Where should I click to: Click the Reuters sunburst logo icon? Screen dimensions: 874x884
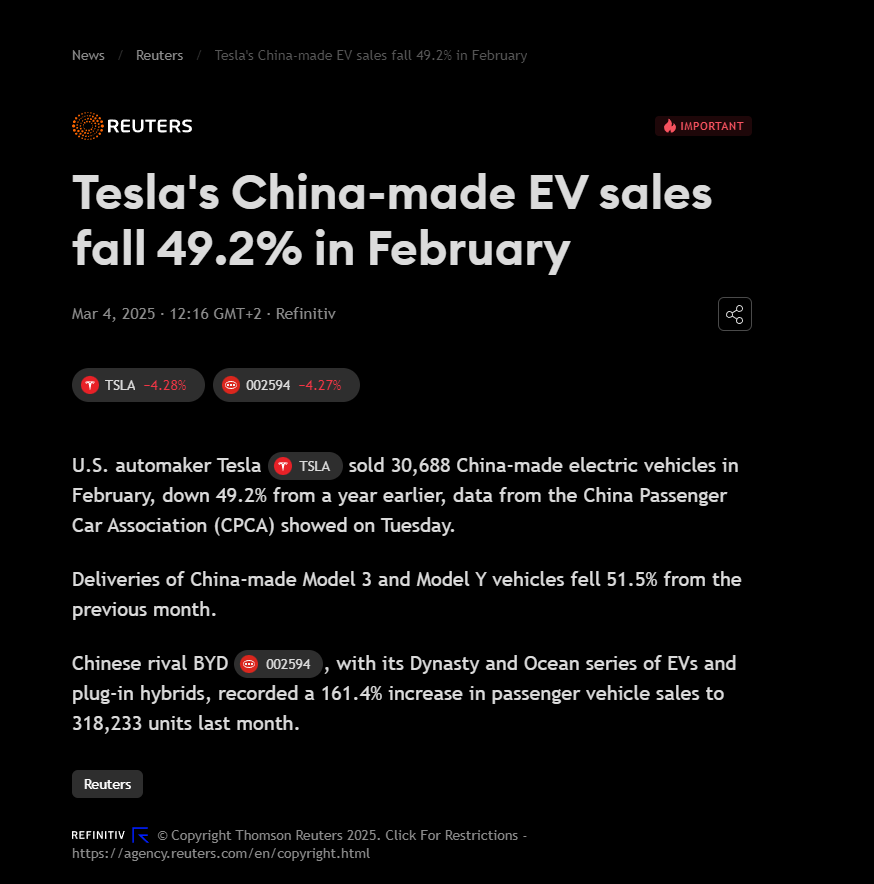pyautogui.click(x=87, y=126)
